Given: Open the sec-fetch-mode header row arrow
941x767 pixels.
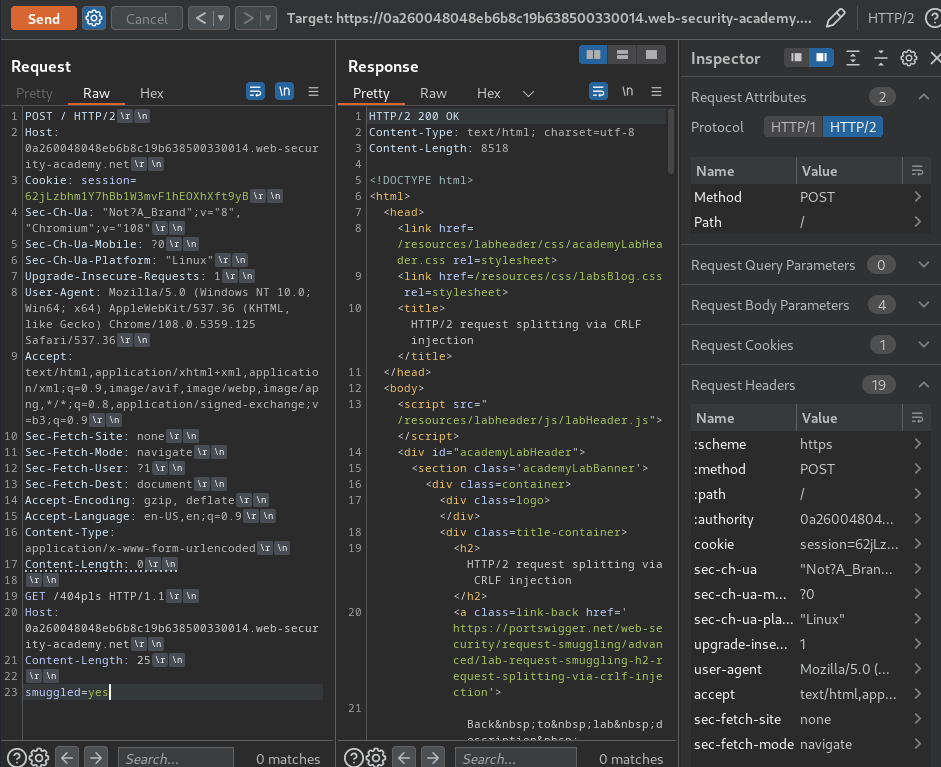Looking at the screenshot, I should click(x=917, y=744).
